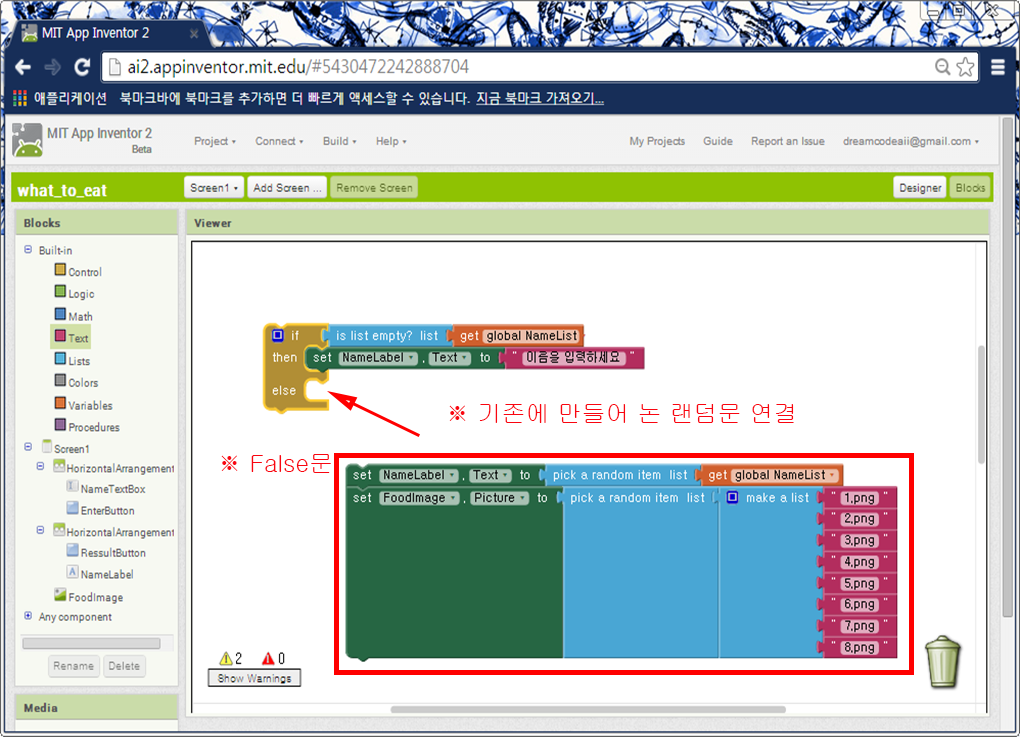Collapse the Built-in tree node

point(28,250)
